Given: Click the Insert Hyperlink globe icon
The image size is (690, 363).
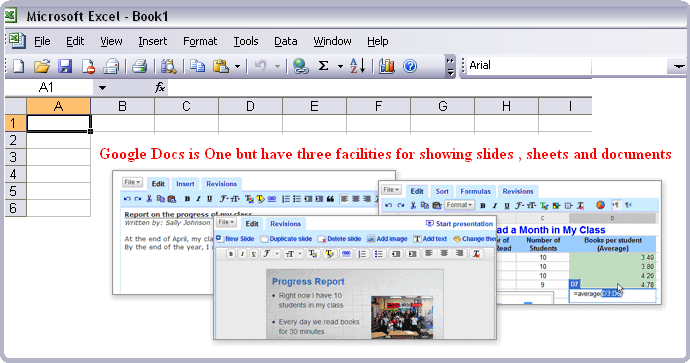Looking at the screenshot, I should (301, 66).
